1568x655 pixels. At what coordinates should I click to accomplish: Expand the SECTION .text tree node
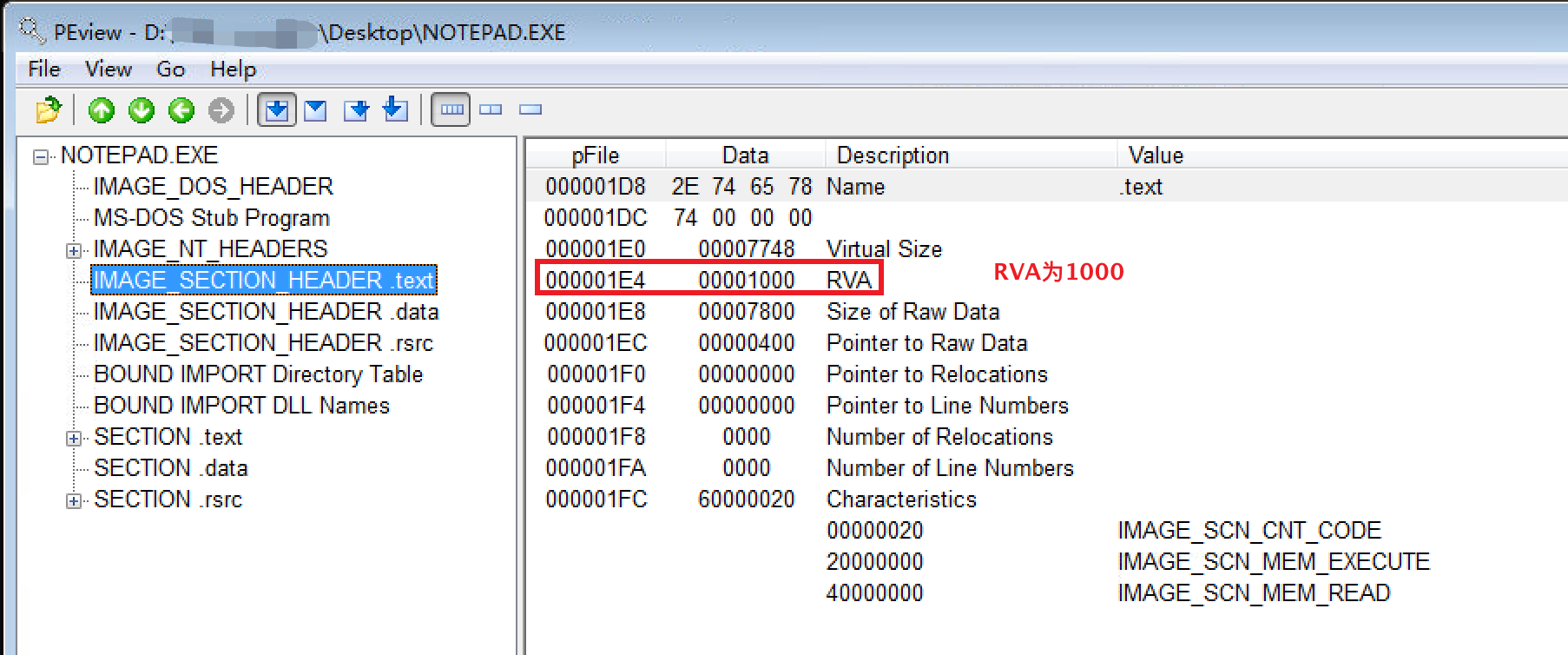tap(74, 439)
